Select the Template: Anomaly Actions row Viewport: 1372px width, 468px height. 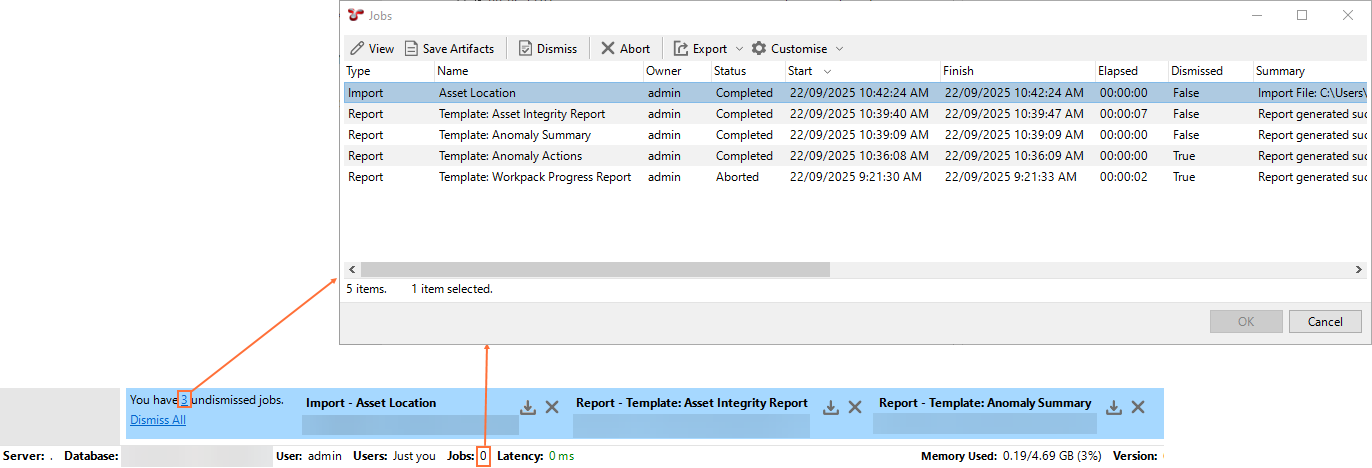(855, 156)
